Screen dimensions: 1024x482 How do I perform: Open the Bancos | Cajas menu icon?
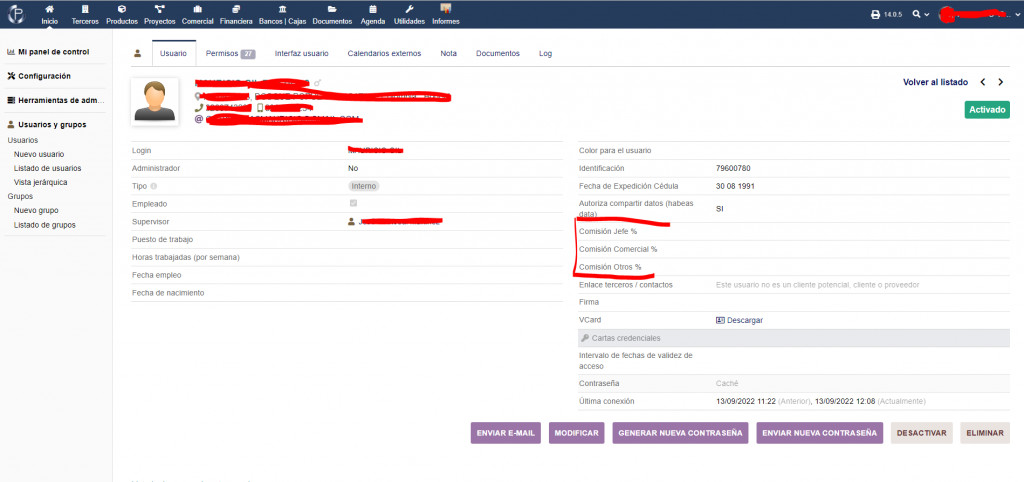[x=282, y=9]
